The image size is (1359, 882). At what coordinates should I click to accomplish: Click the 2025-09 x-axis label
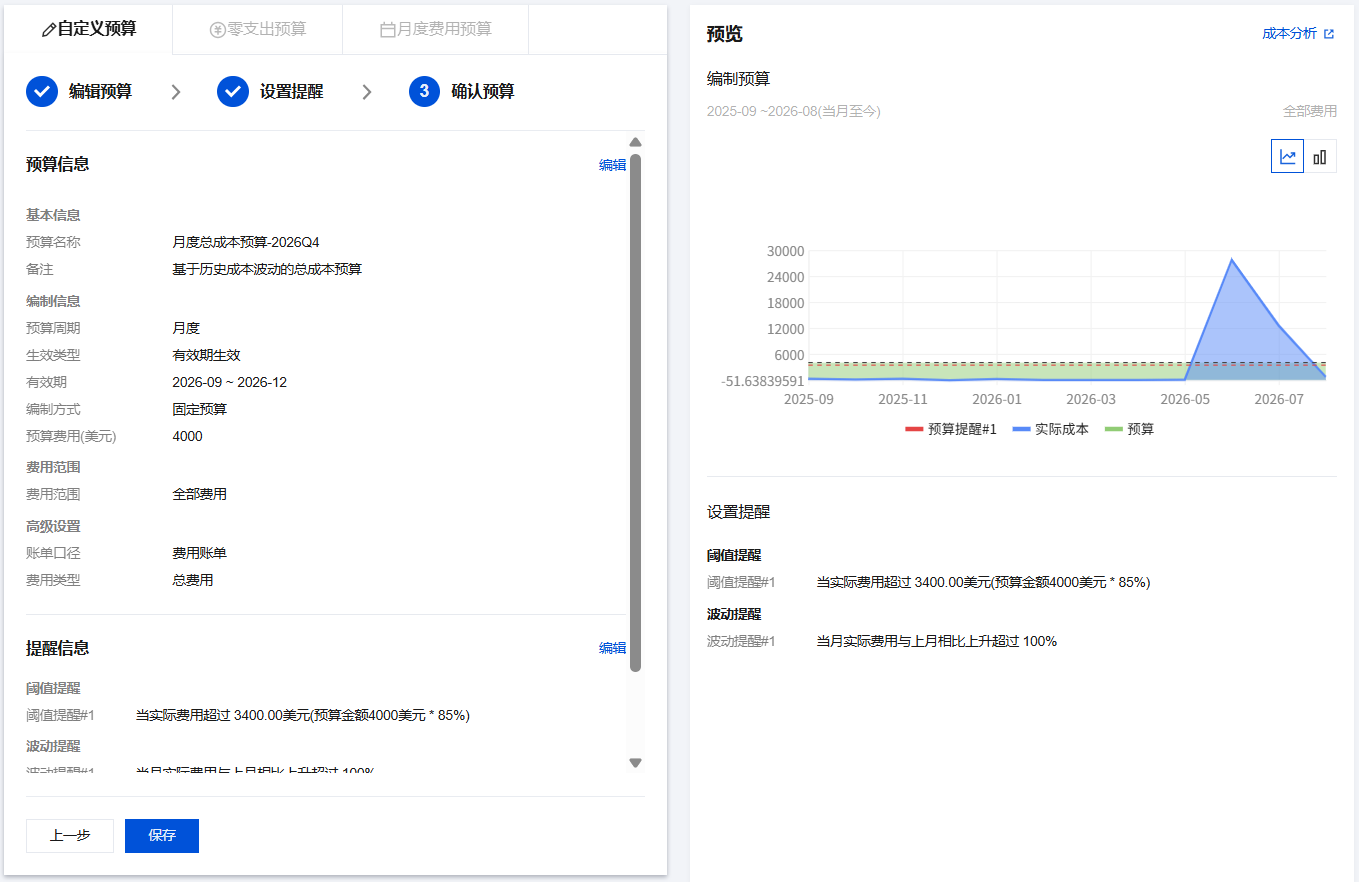[x=808, y=399]
